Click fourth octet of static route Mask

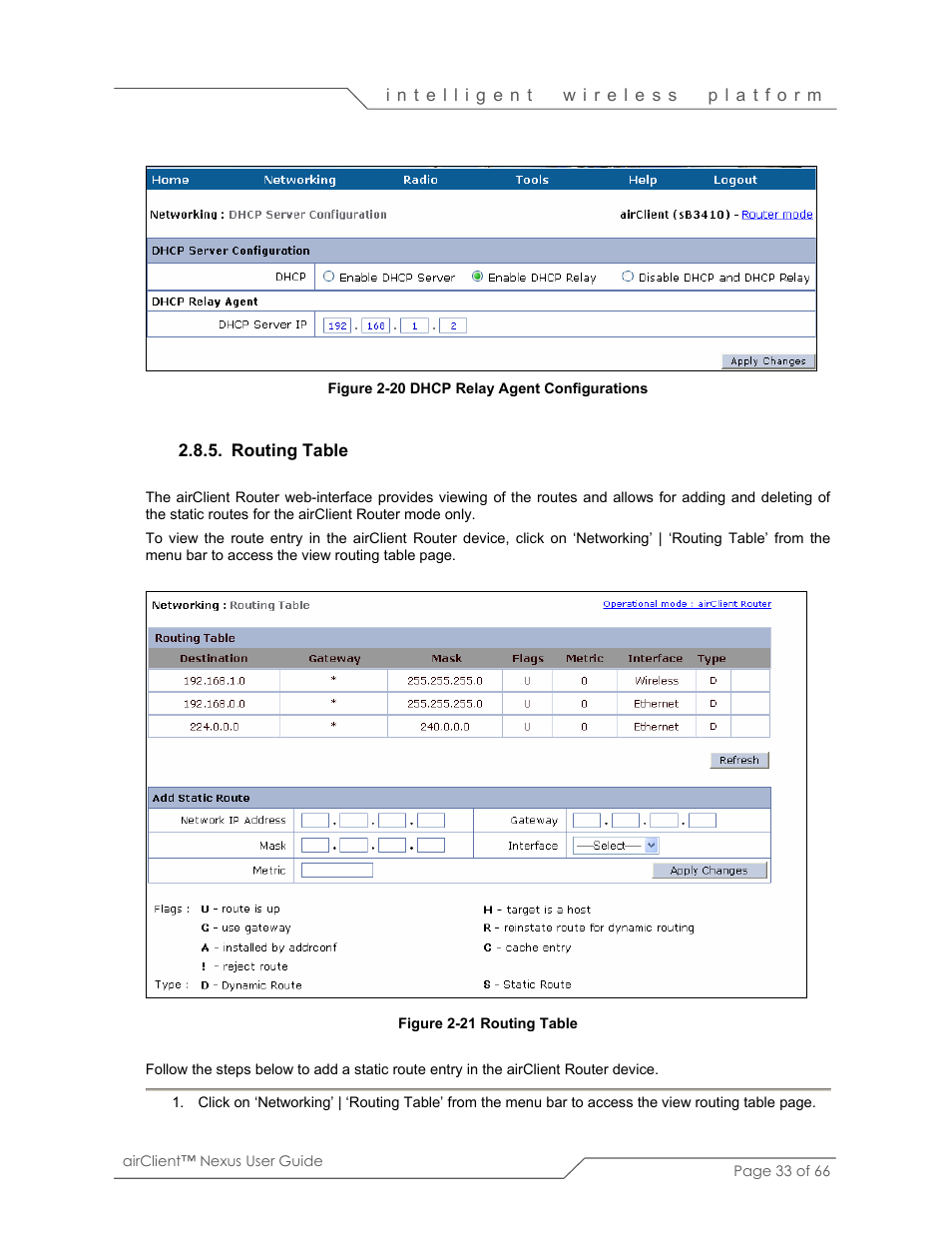click(431, 846)
